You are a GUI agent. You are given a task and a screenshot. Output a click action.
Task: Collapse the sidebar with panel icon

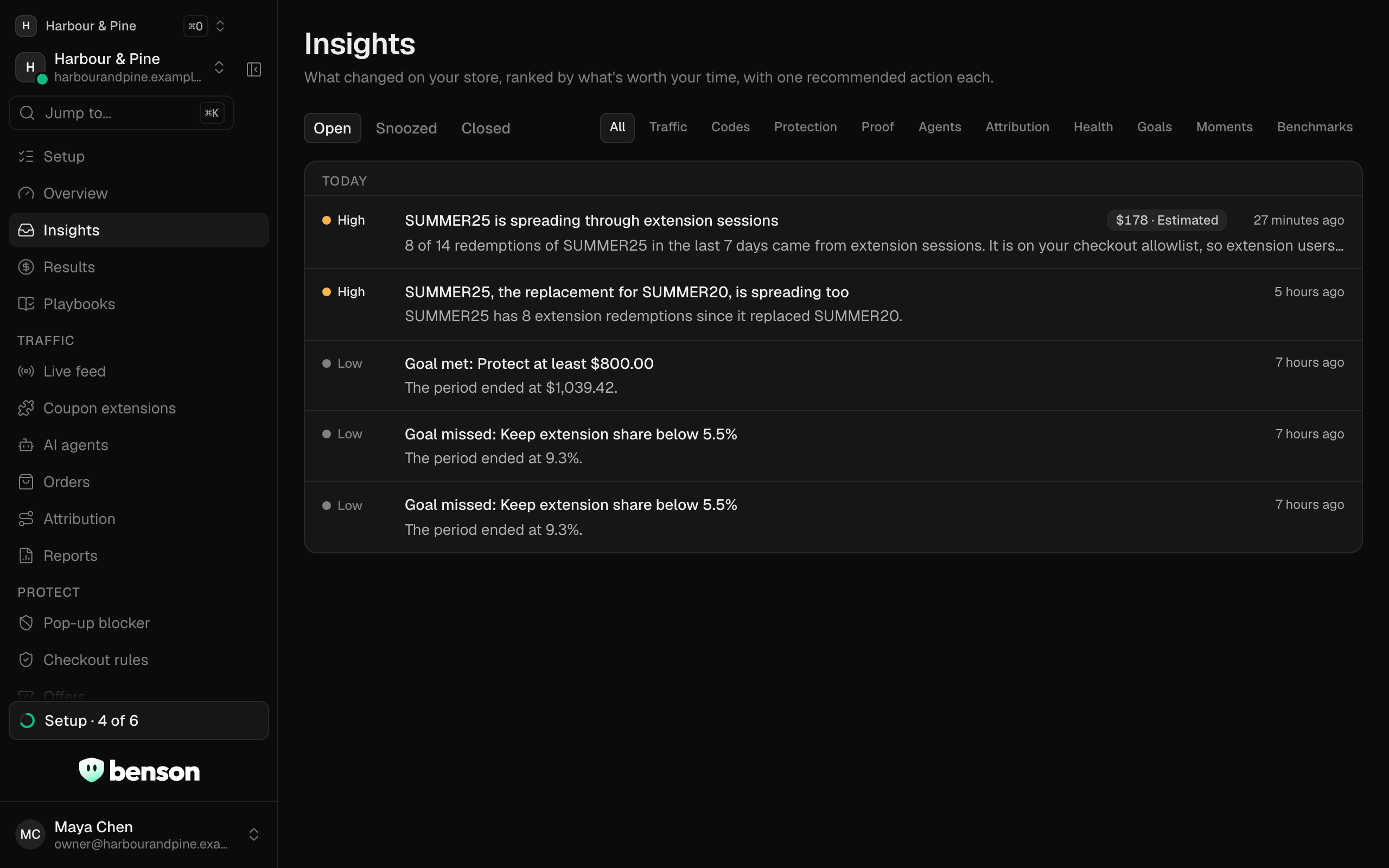pos(254,69)
